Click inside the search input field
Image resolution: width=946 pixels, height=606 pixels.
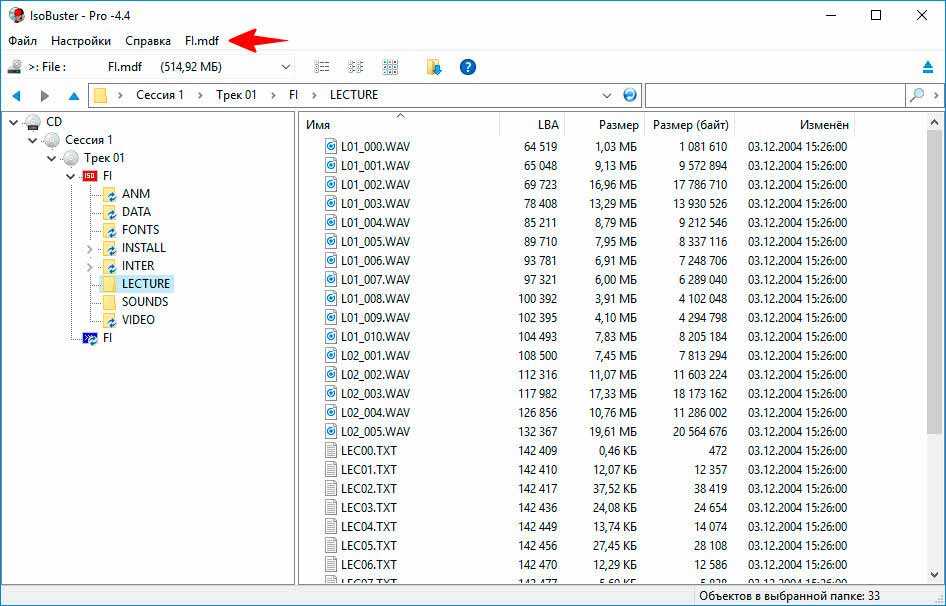(775, 95)
